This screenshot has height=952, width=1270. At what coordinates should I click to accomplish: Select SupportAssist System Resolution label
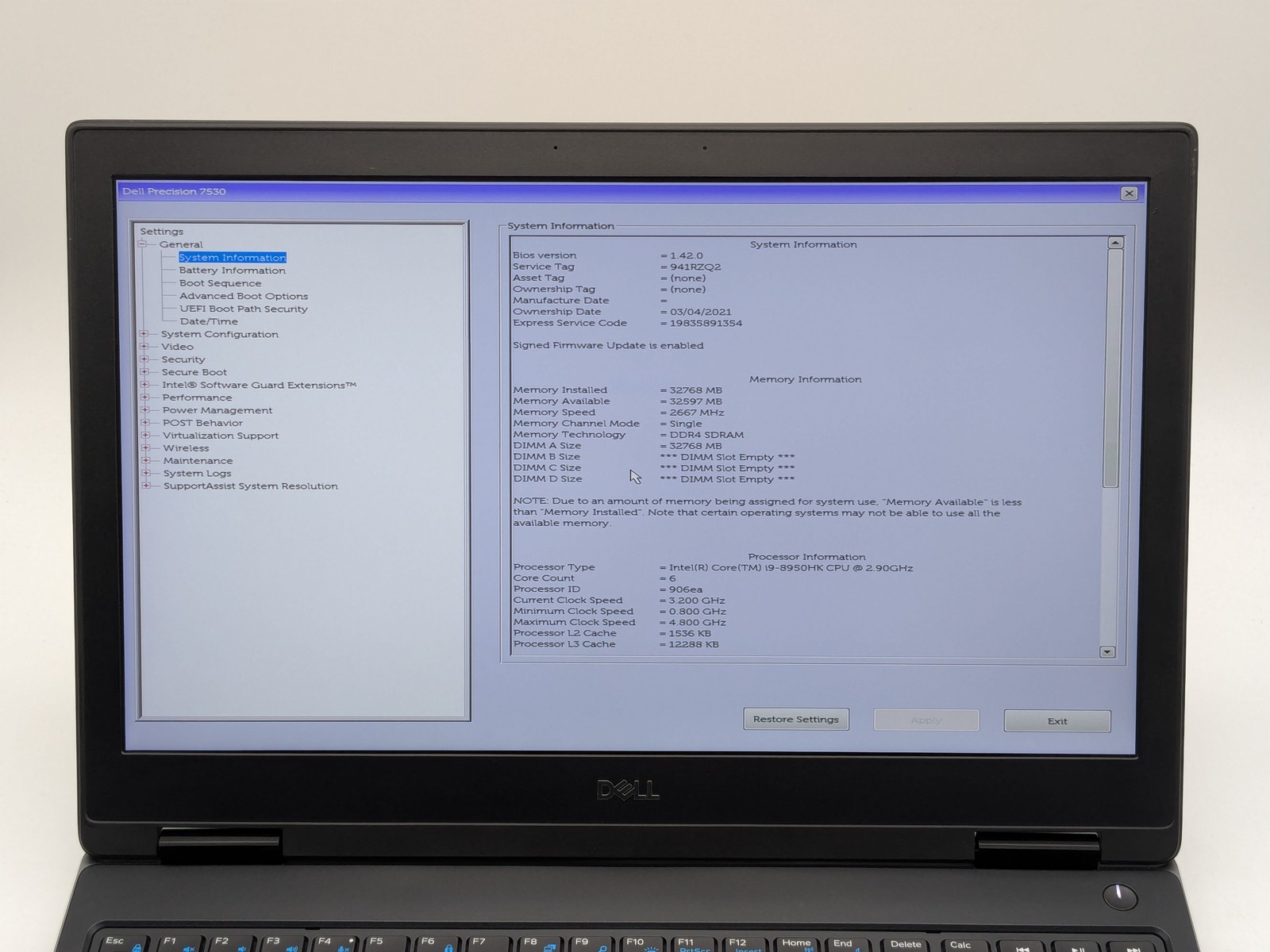pyautogui.click(x=251, y=486)
